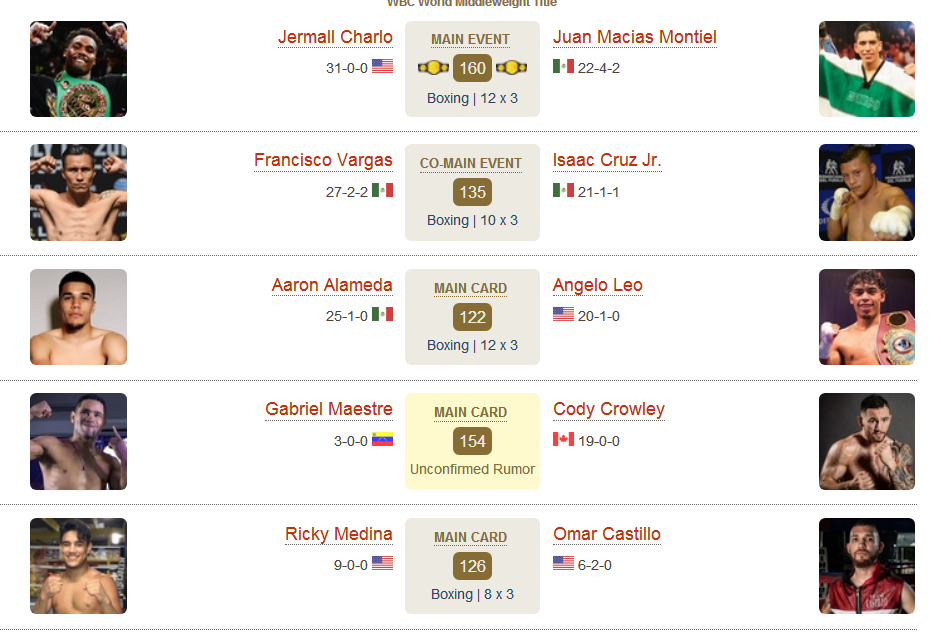
Task: Click the right championship belt icon
Action: click(x=511, y=68)
